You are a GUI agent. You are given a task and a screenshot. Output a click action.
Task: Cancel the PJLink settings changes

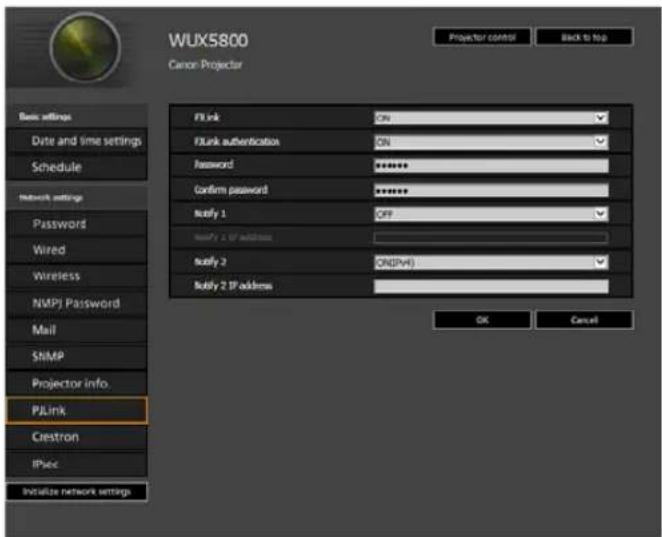pyautogui.click(x=585, y=320)
